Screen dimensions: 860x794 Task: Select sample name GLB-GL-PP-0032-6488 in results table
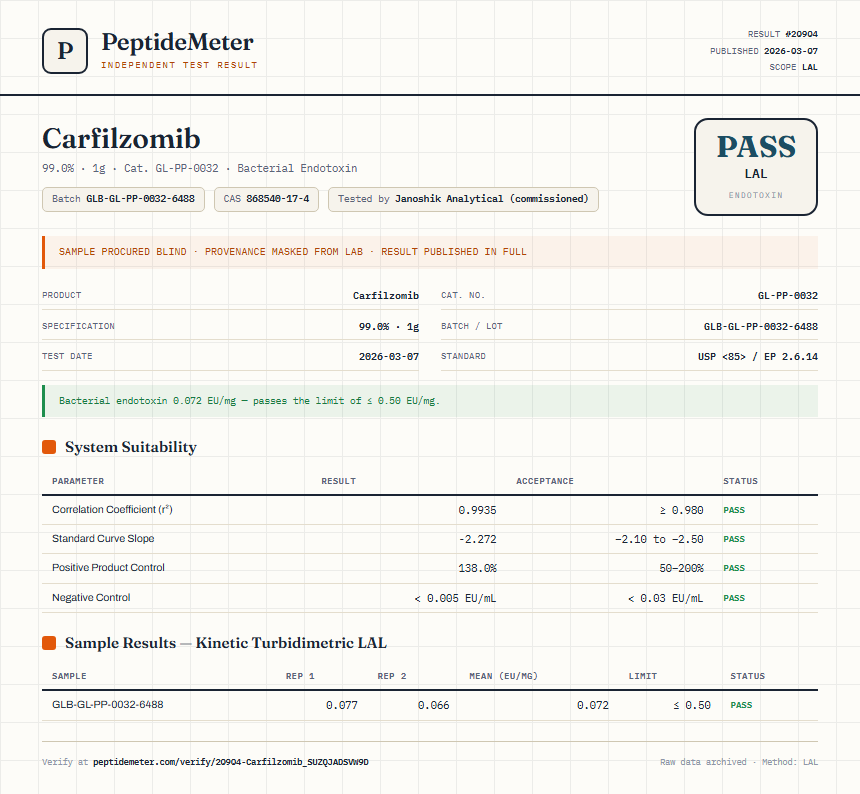tap(108, 705)
